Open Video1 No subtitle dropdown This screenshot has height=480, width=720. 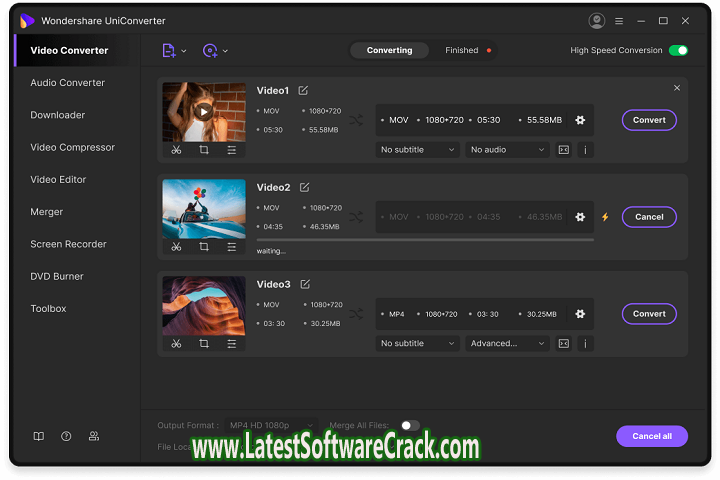[x=417, y=150]
